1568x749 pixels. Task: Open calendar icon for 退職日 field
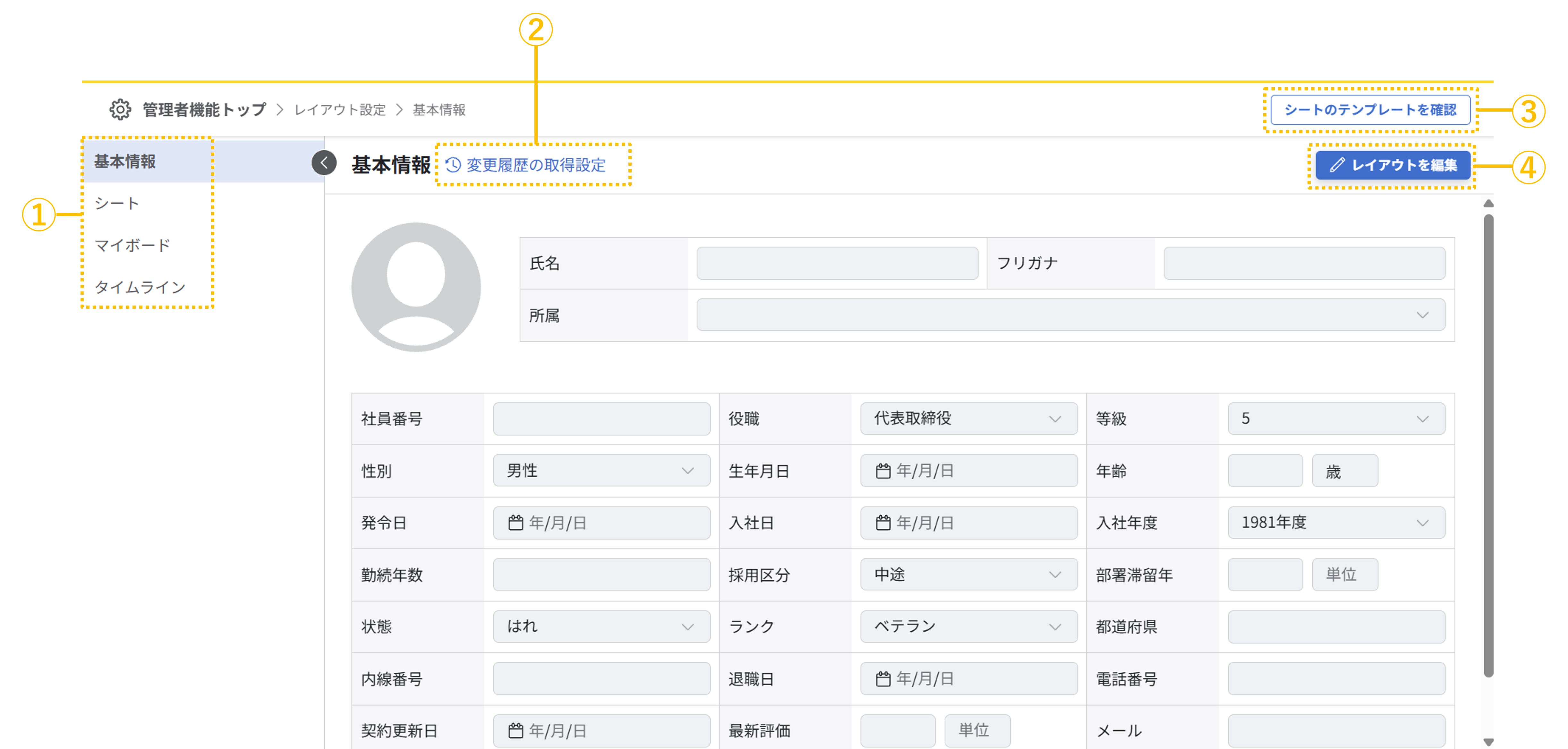pos(882,678)
